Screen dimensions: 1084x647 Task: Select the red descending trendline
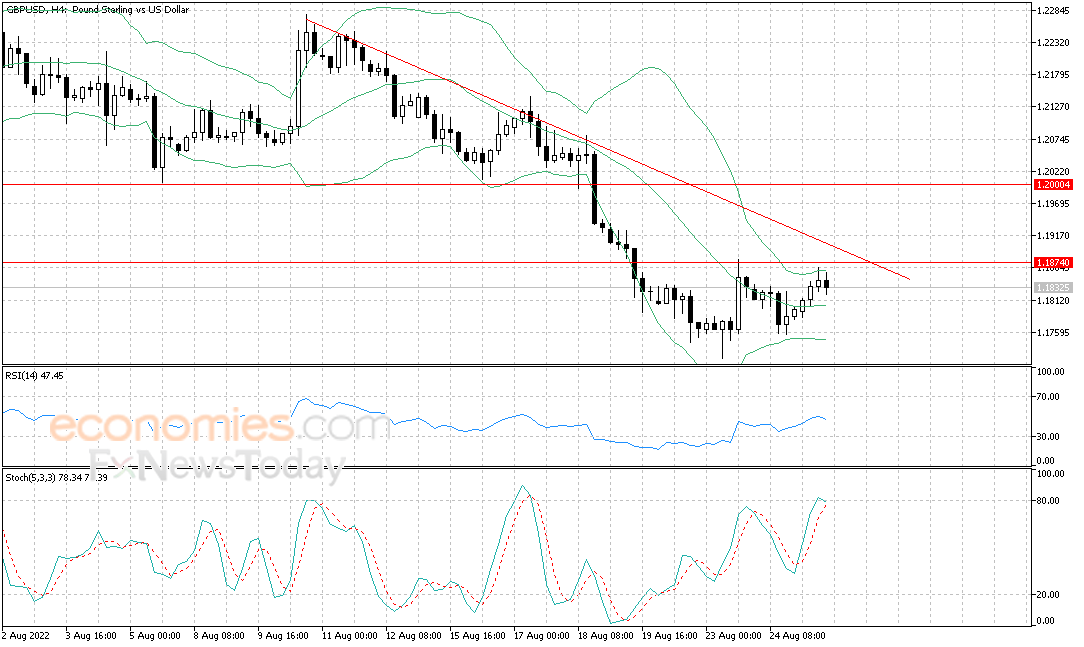607,148
